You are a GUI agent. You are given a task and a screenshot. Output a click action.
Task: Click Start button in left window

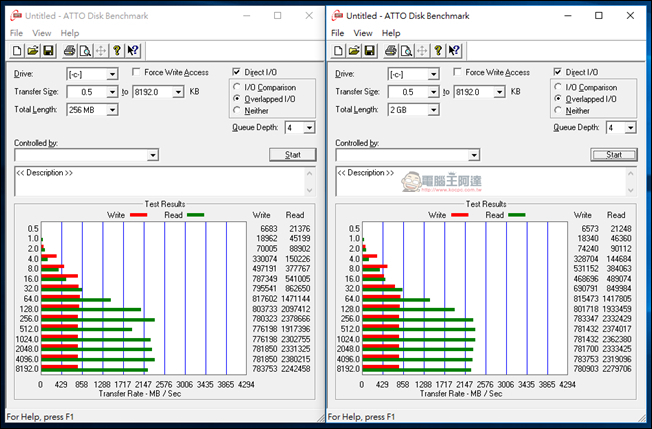[293, 155]
